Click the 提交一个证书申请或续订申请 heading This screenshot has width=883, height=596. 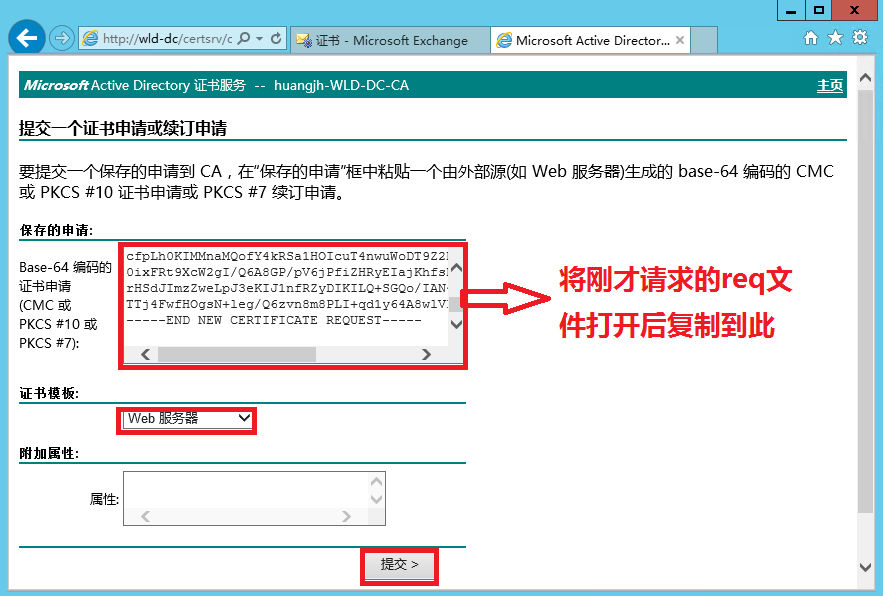click(123, 128)
